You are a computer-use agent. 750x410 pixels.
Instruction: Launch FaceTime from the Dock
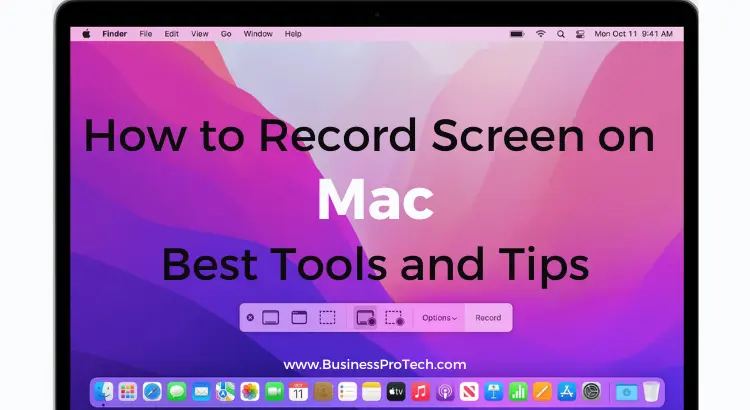274,392
